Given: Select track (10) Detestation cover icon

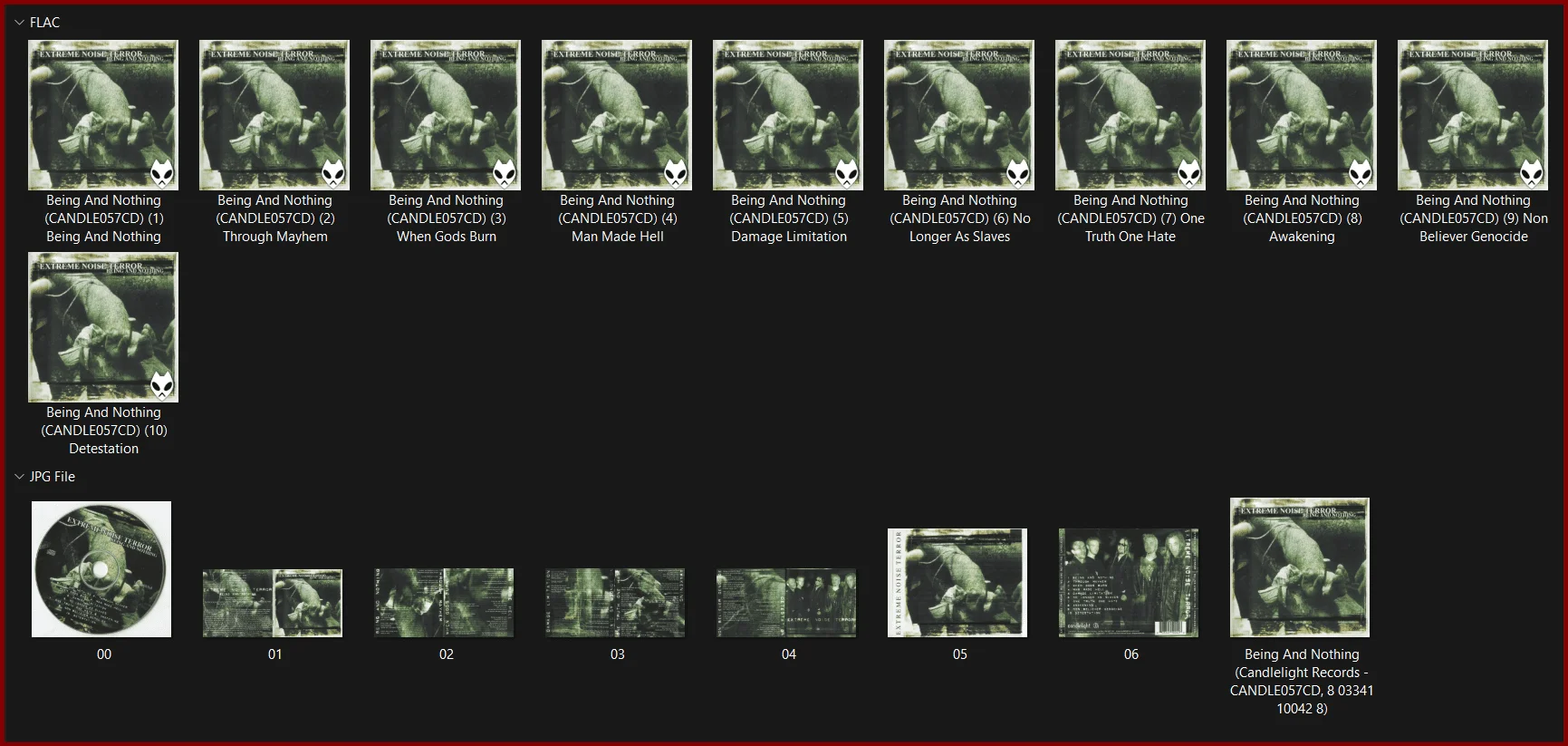Looking at the screenshot, I should 103,327.
